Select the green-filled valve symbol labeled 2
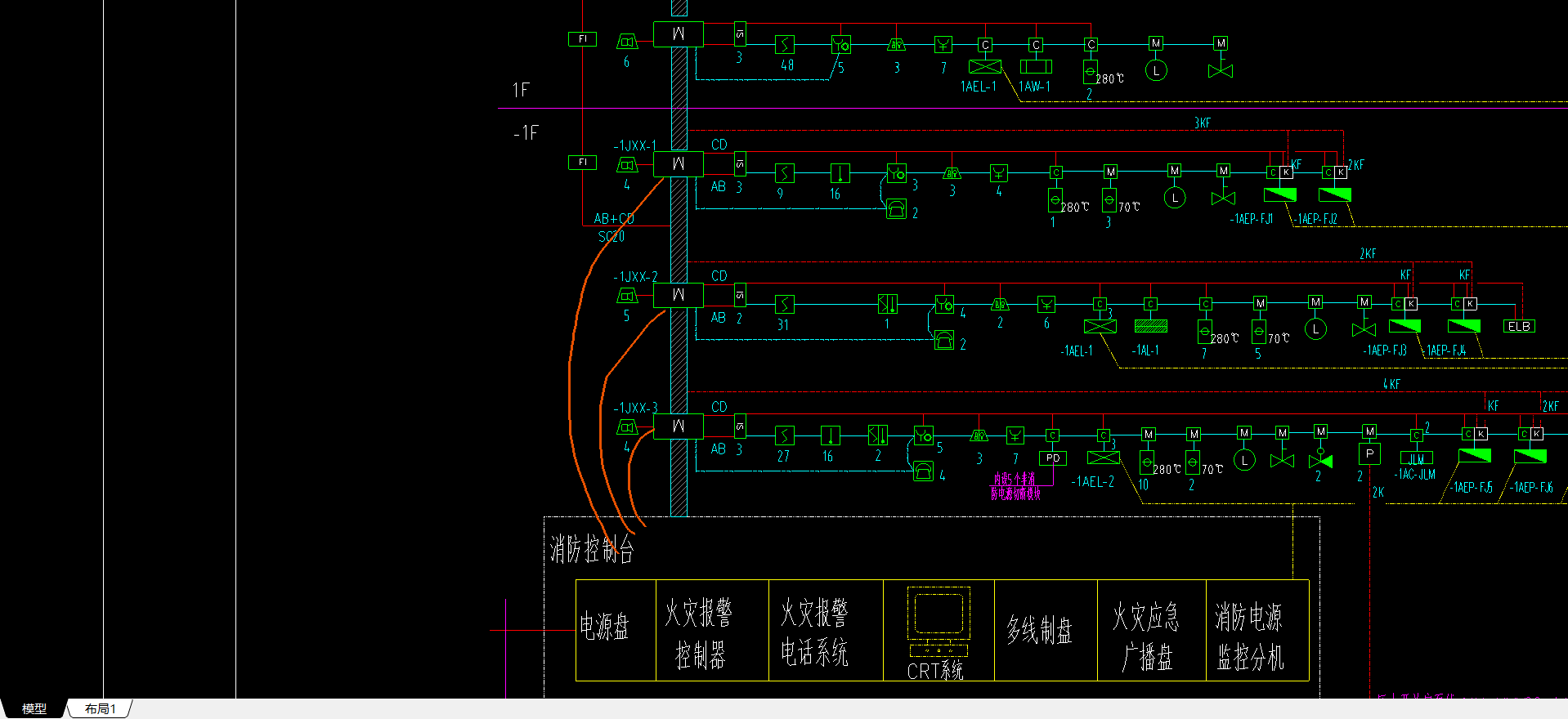1568x719 pixels. (1321, 461)
